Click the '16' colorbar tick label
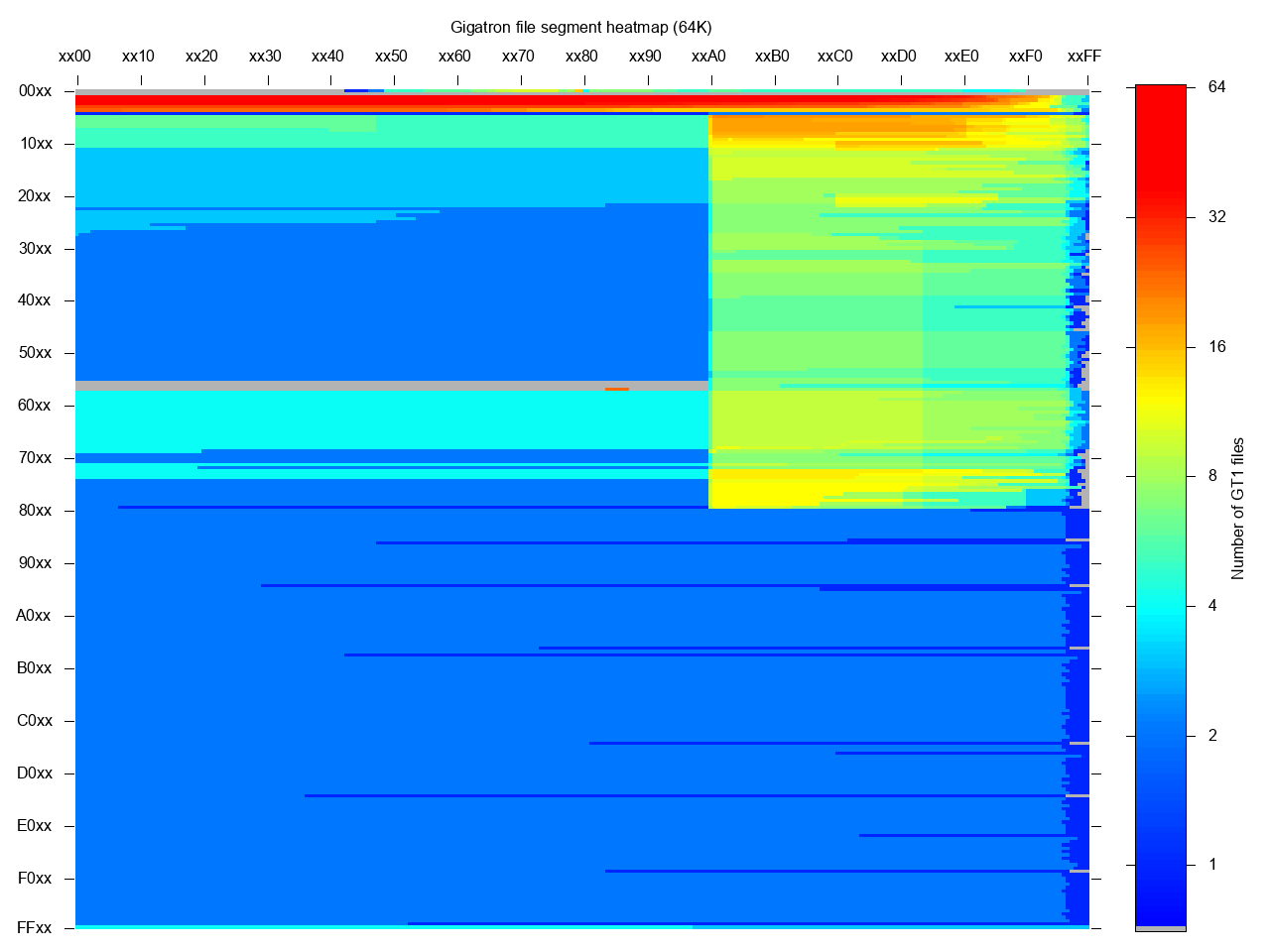Viewport: 1270px width, 952px height. pyautogui.click(x=1216, y=347)
